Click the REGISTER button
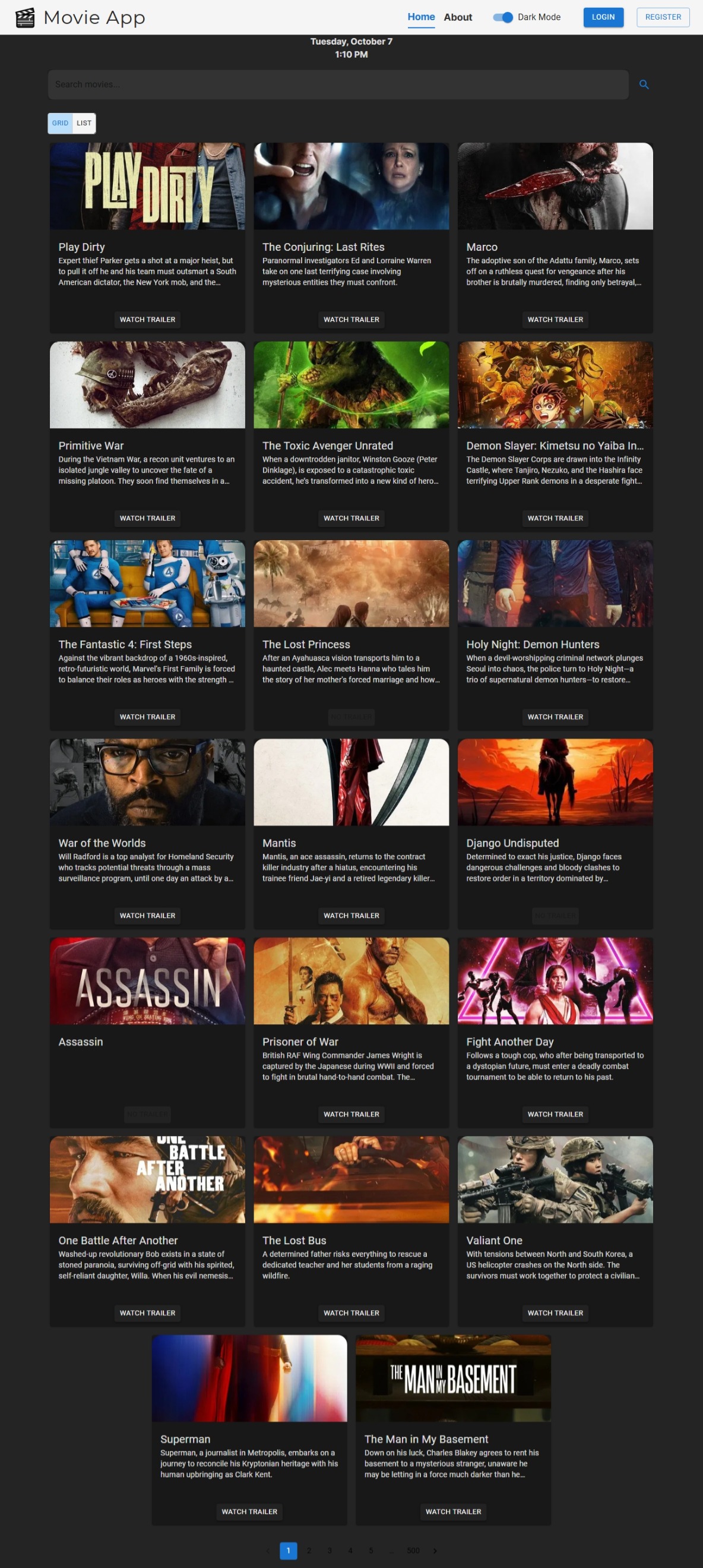This screenshot has height=1568, width=703. pos(662,17)
